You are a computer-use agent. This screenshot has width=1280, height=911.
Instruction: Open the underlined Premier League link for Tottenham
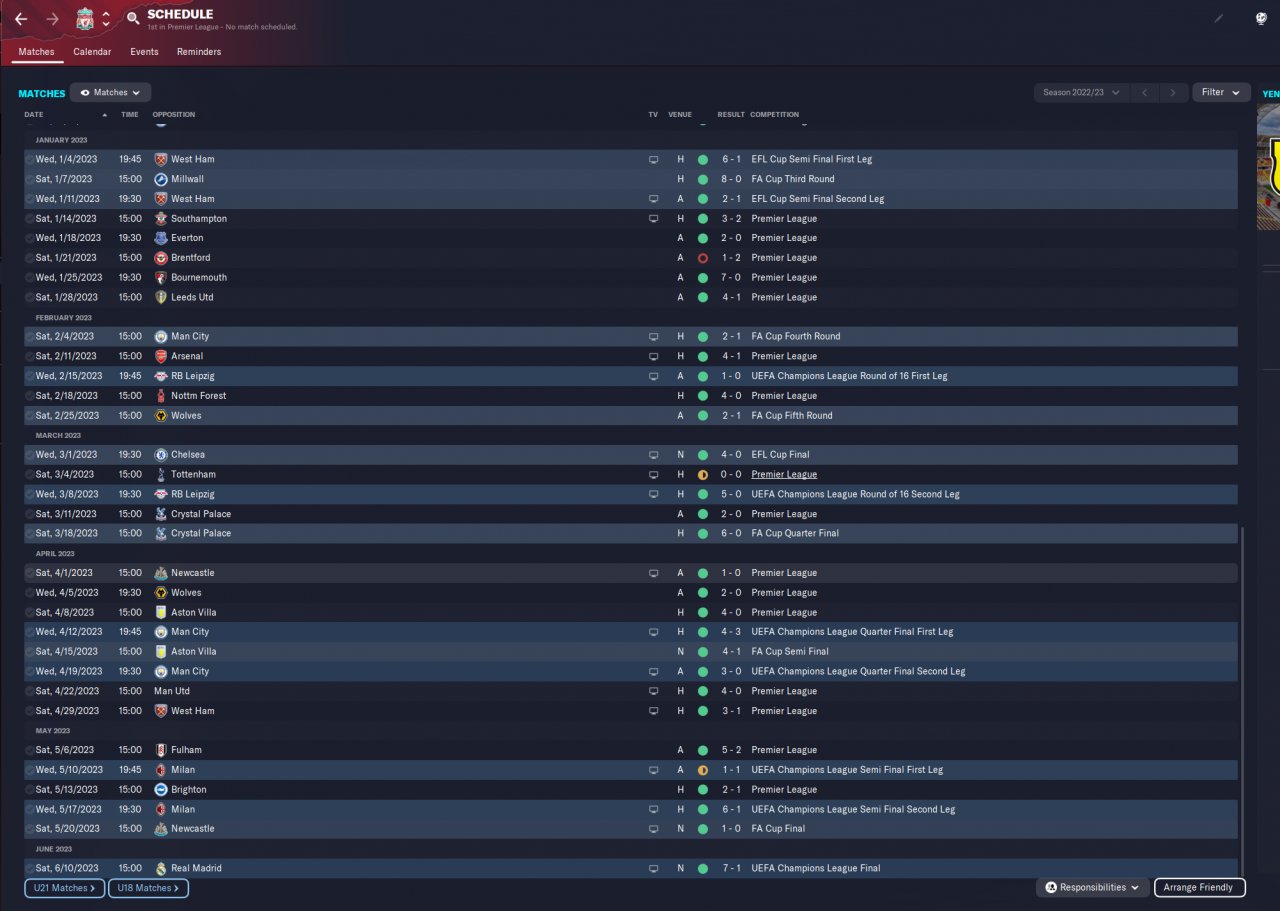pos(784,474)
